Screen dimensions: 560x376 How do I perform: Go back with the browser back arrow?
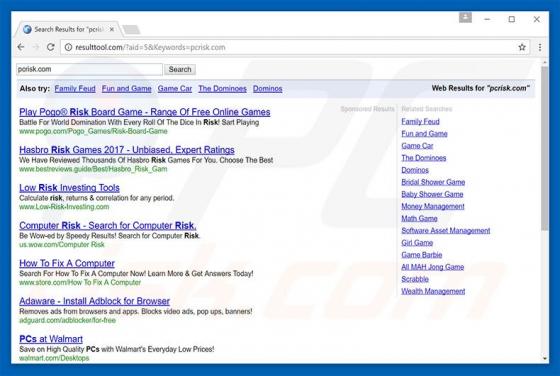(x=21, y=47)
